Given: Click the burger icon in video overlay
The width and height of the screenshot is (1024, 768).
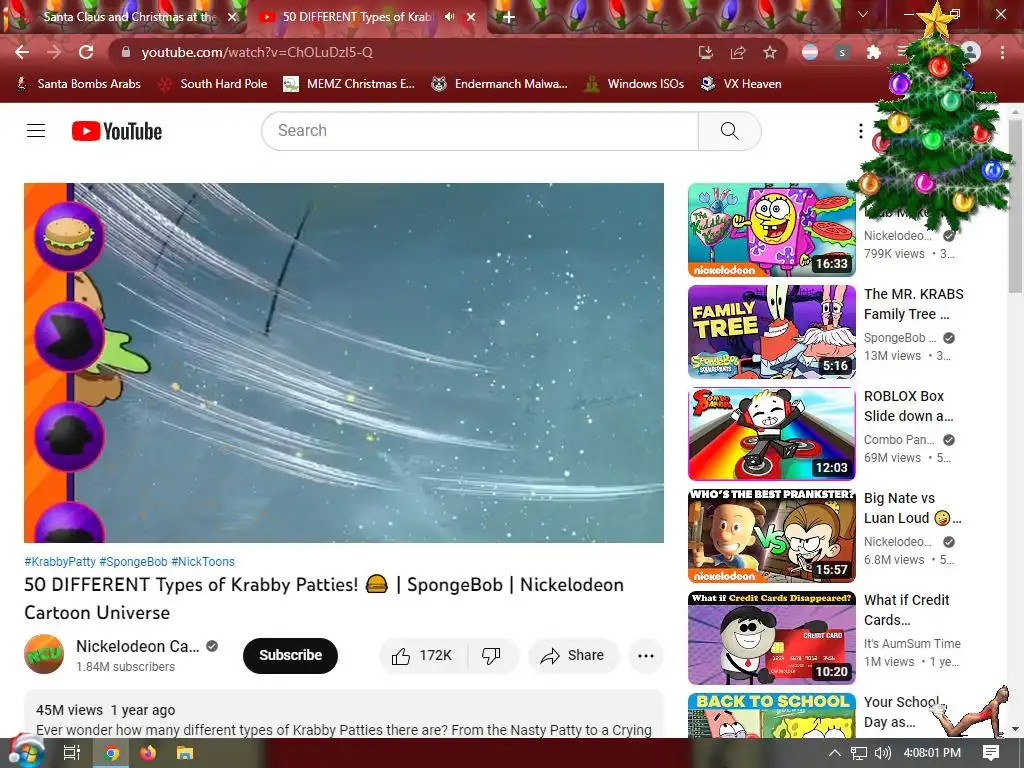Looking at the screenshot, I should (x=69, y=236).
